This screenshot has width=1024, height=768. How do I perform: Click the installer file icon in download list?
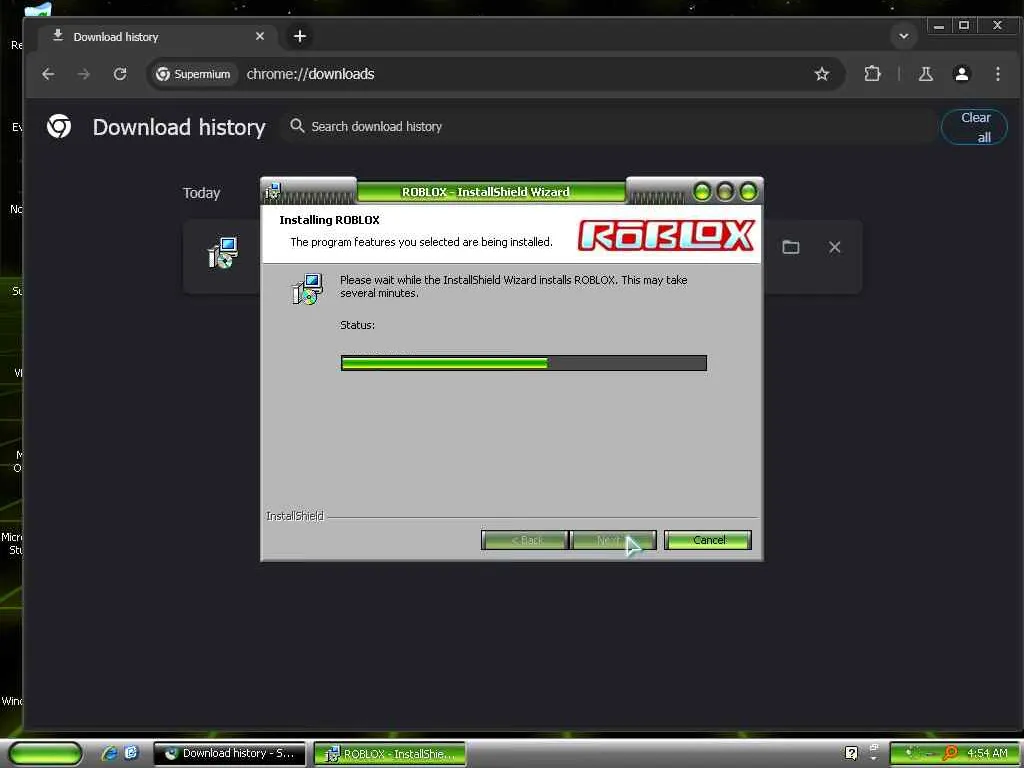pyautogui.click(x=223, y=252)
